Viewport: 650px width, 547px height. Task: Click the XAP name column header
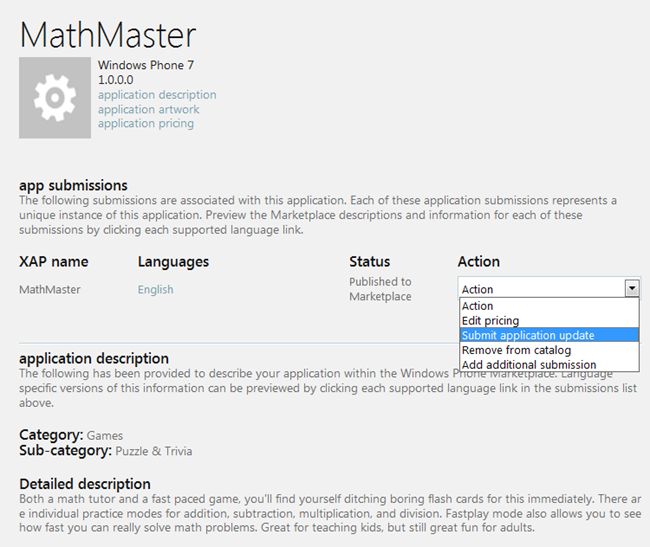tap(53, 261)
